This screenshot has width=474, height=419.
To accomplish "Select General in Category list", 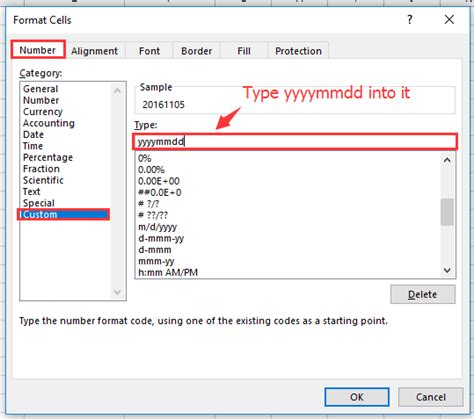I will tap(41, 89).
